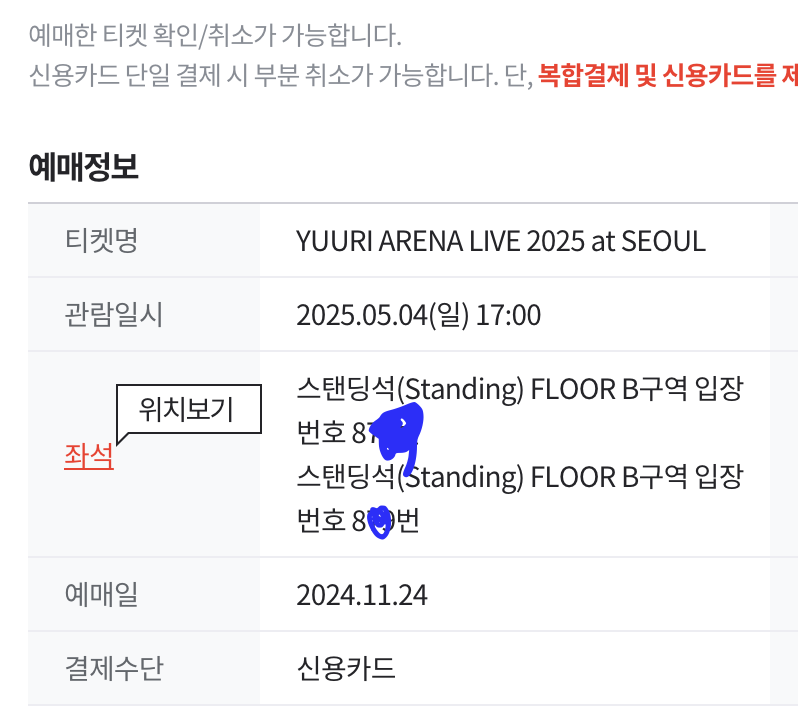Click the red bold 복합결제 및 신용카드 warning text
Screen dimensions: 798x724
tap(668, 75)
